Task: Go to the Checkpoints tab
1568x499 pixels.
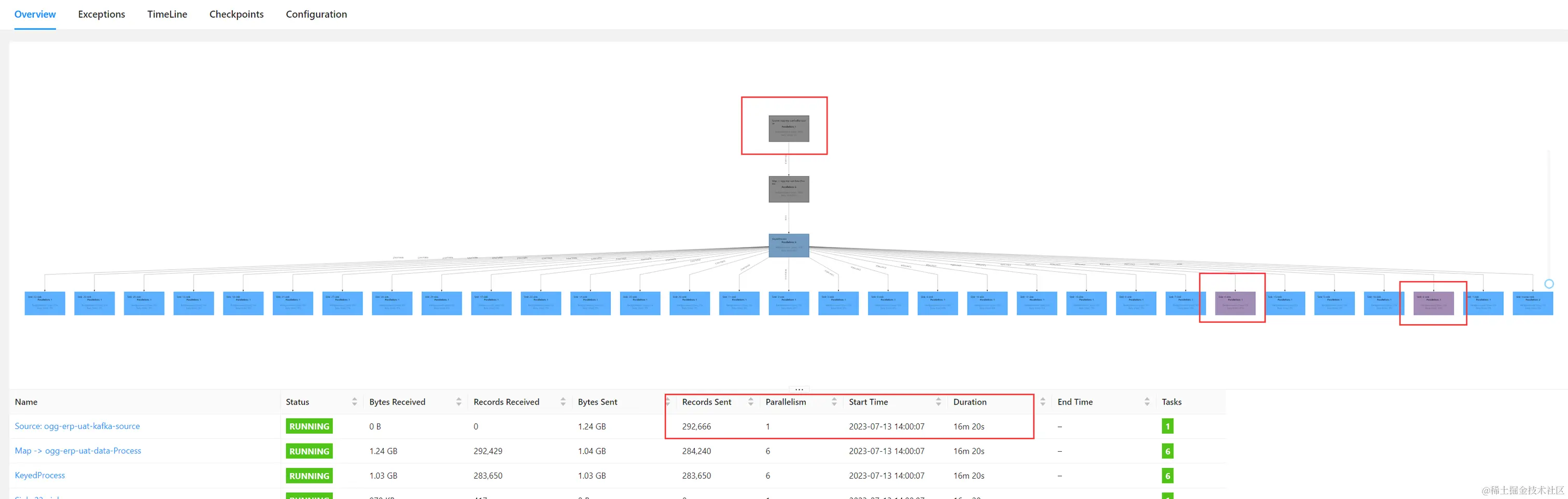Action: tap(236, 14)
